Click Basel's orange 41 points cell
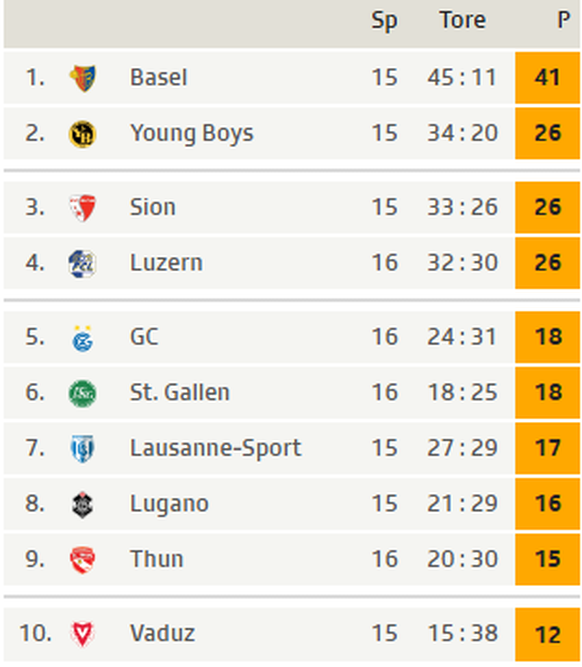Screen dimensions: 582x667 (x=547, y=78)
